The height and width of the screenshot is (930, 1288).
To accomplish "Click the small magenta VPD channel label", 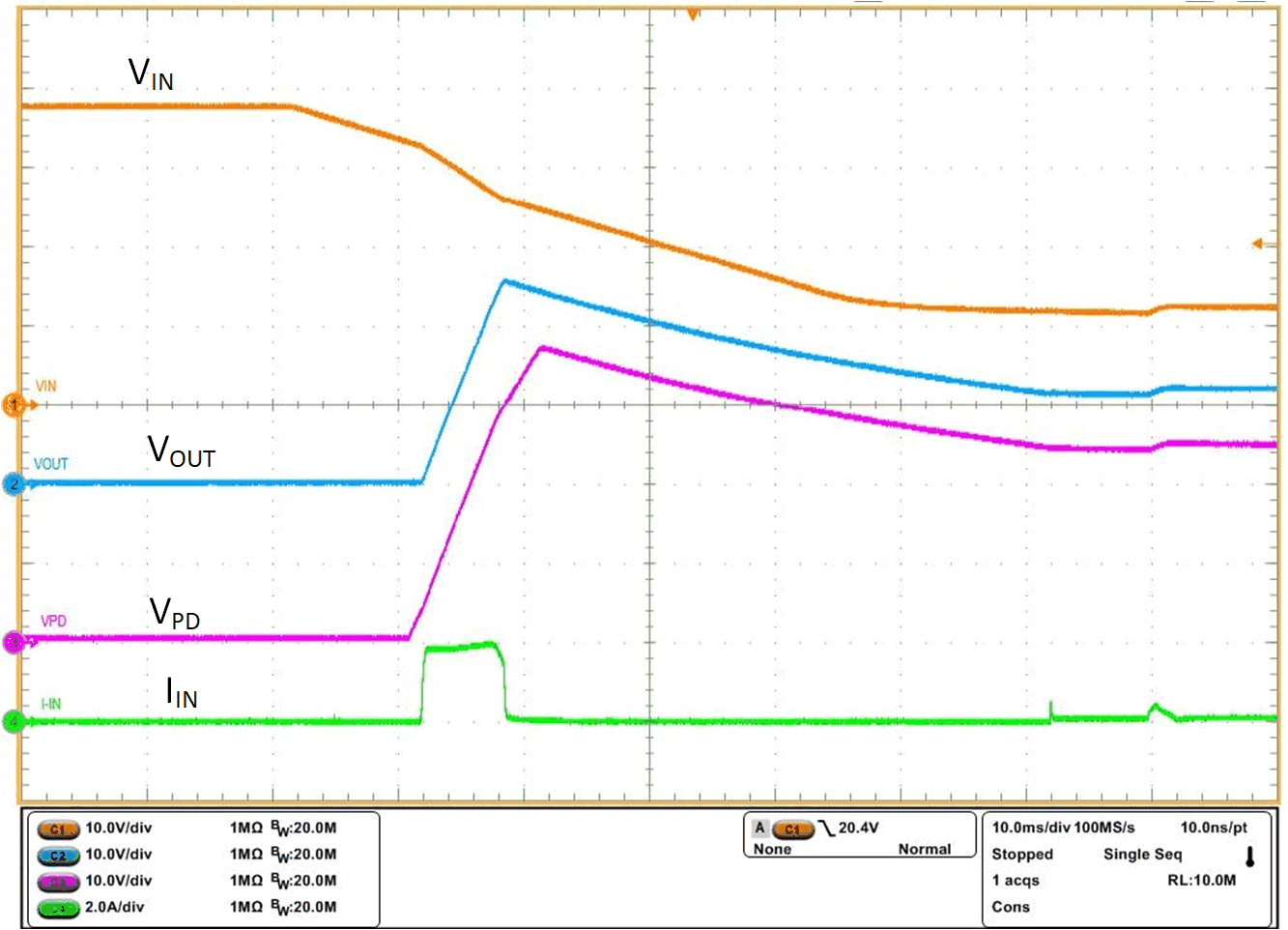I will tap(53, 621).
